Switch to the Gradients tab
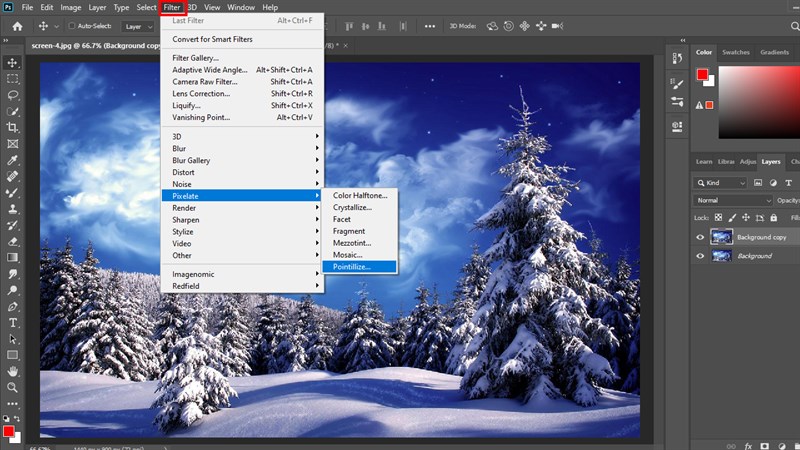Screen dimensions: 800x450 point(774,53)
